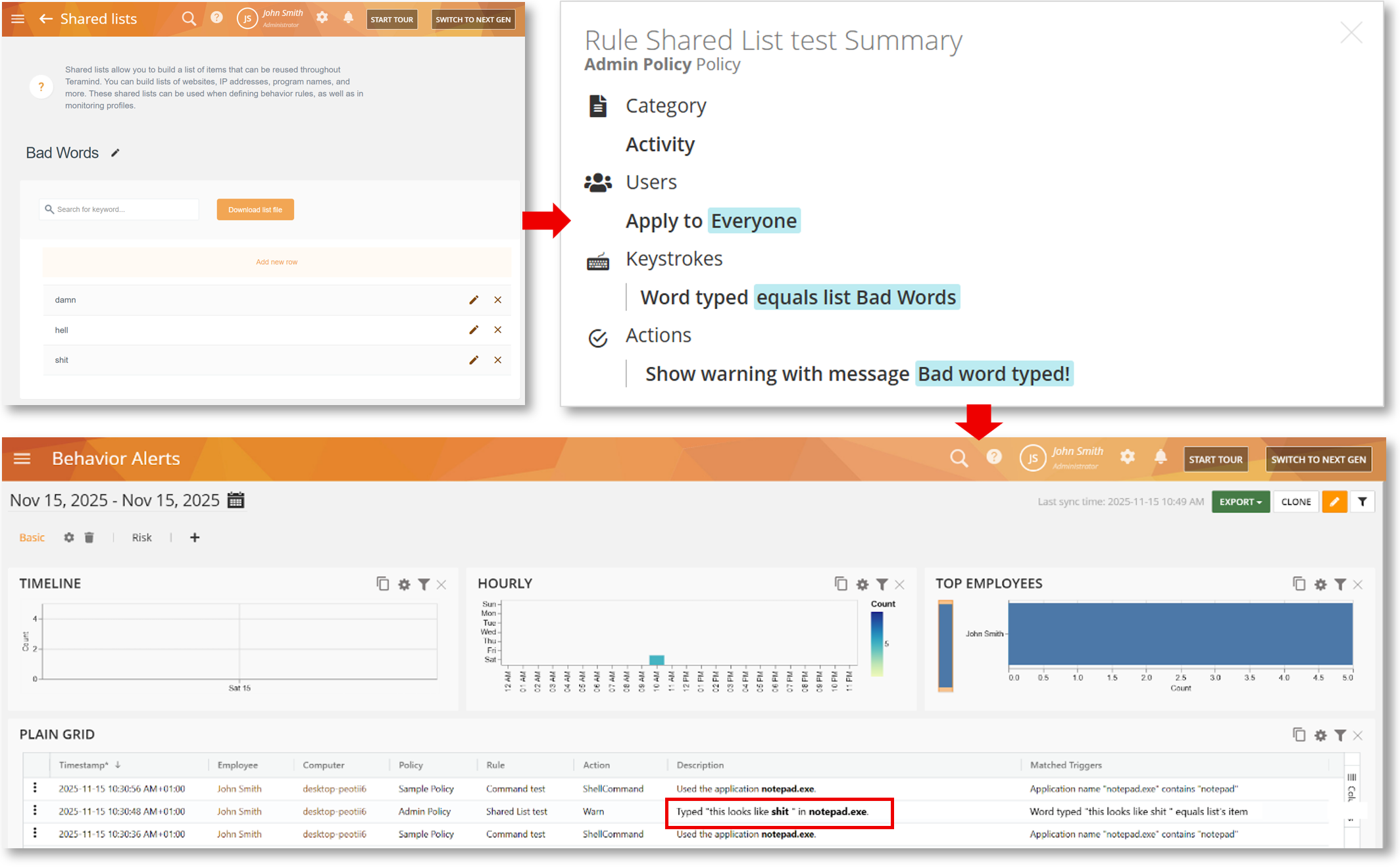Click orange edit dashboard pencil button

click(x=1334, y=502)
